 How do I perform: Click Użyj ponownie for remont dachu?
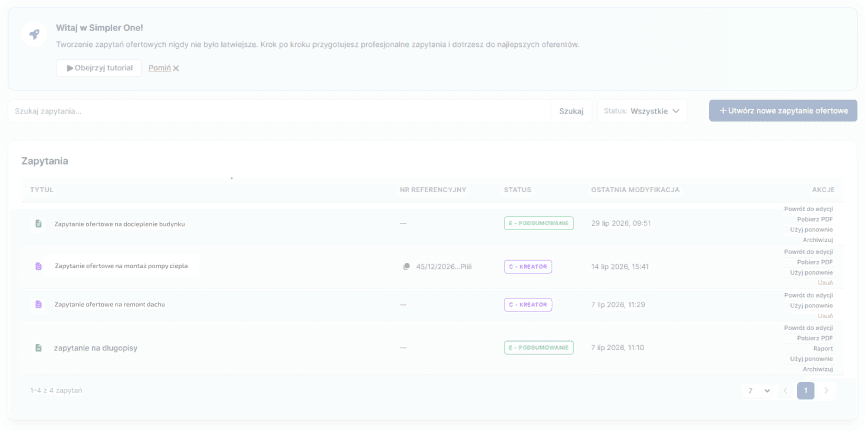pyautogui.click(x=811, y=305)
